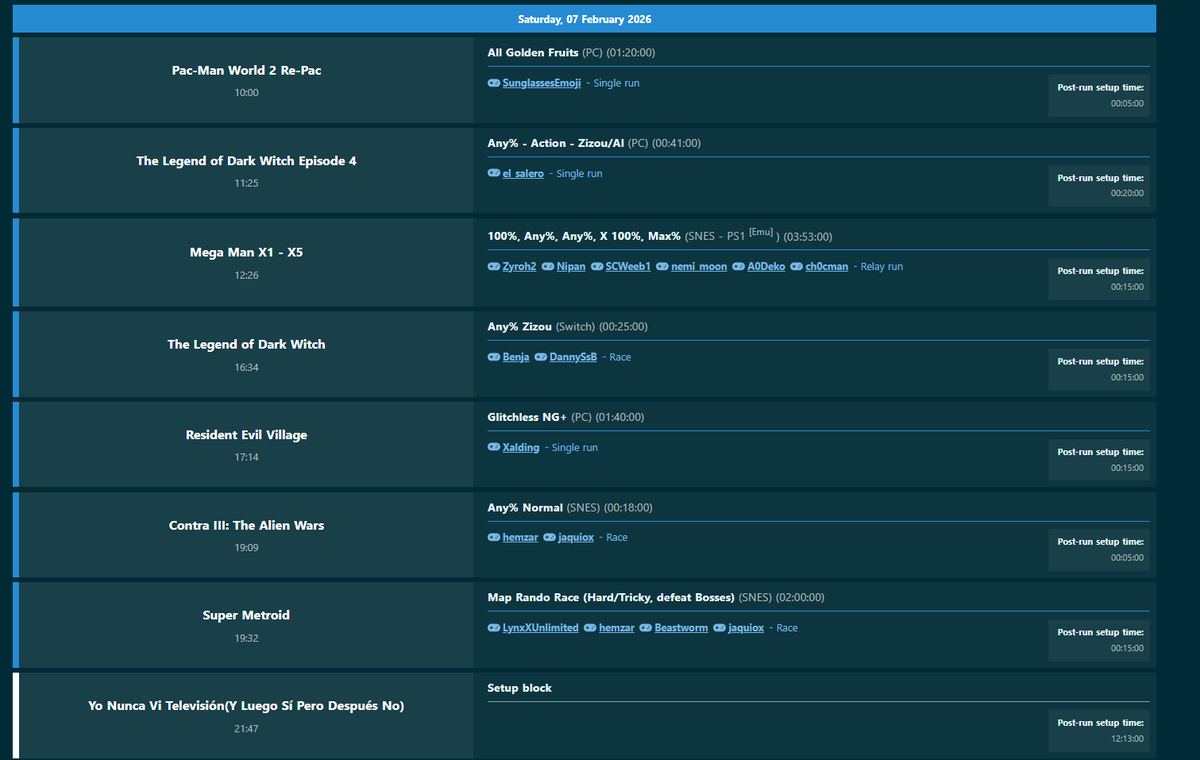Visit DannySsB runner link
Viewport: 1200px width, 760px height.
click(573, 357)
